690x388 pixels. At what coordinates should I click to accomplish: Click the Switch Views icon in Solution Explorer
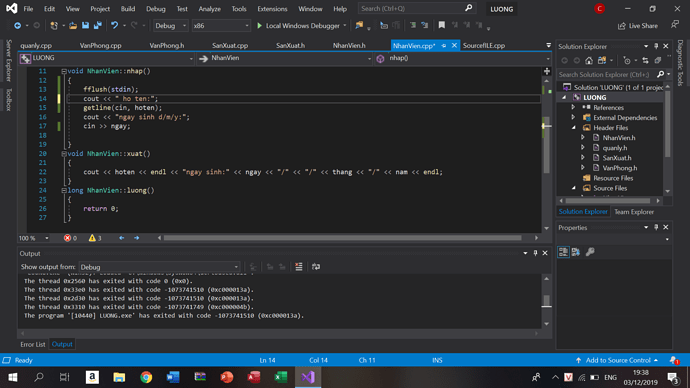(602, 60)
